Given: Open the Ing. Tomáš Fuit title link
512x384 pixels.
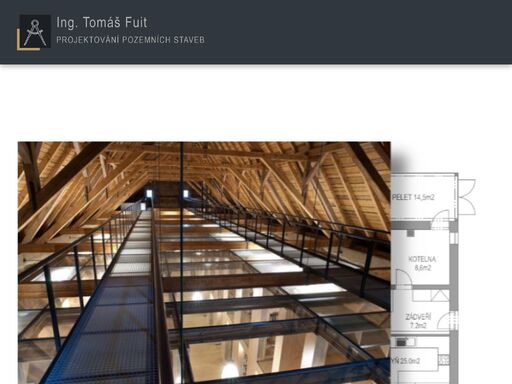Looking at the screenshot, I should point(102,23).
